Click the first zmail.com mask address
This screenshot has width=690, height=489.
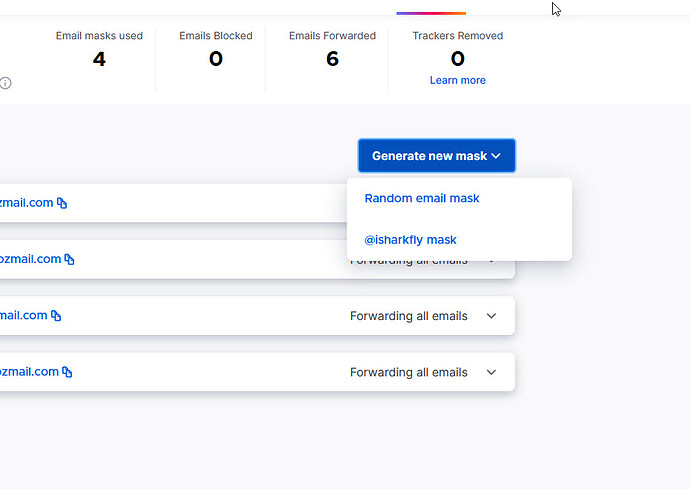coord(26,203)
